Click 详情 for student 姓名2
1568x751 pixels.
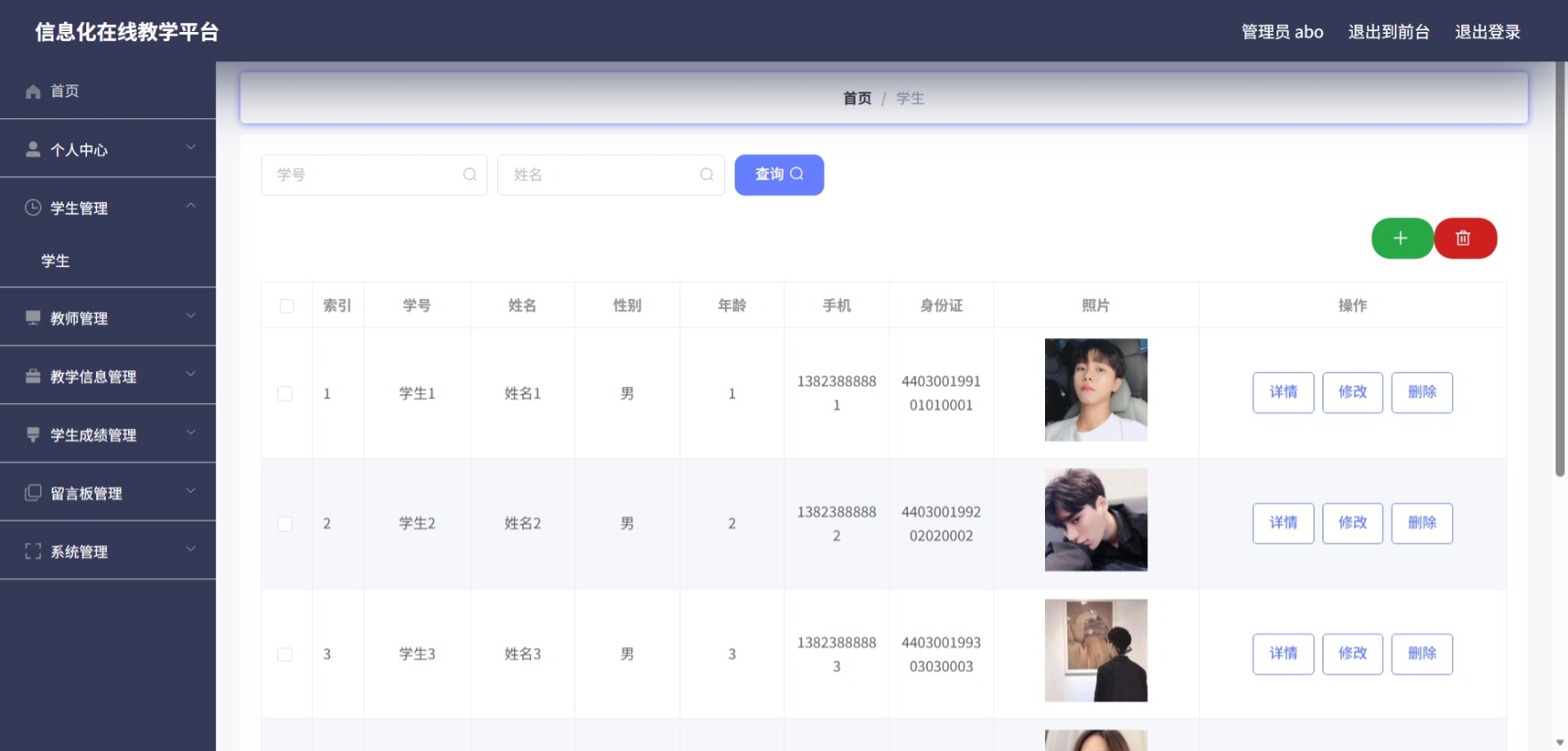point(1283,523)
